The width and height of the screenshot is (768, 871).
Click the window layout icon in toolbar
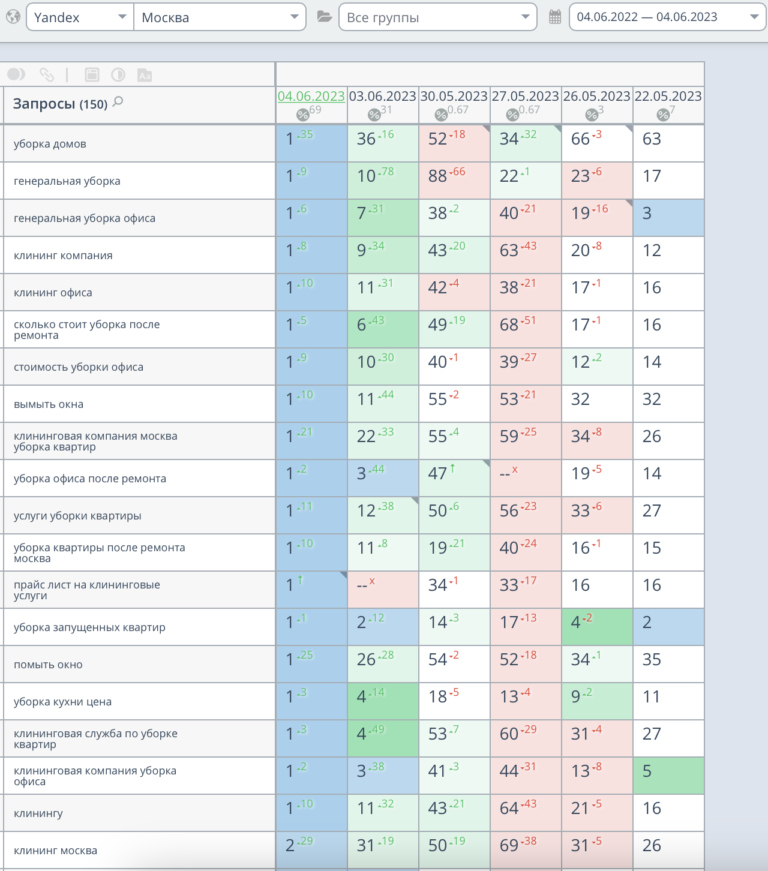[x=91, y=74]
